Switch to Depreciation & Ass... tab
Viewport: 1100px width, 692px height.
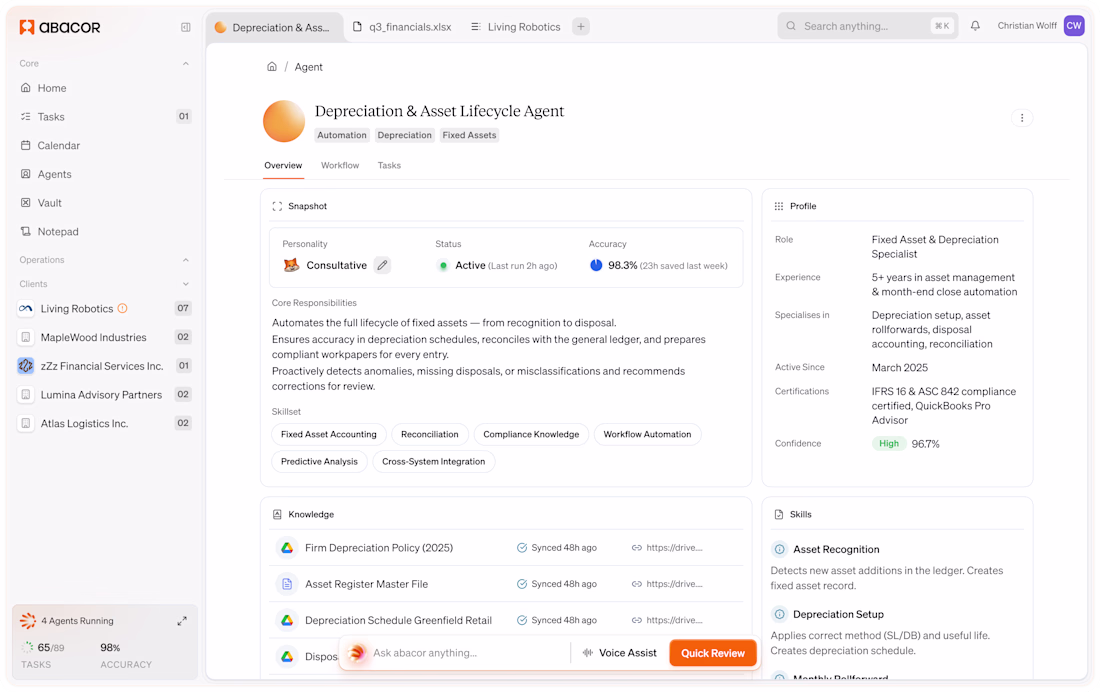tap(274, 27)
